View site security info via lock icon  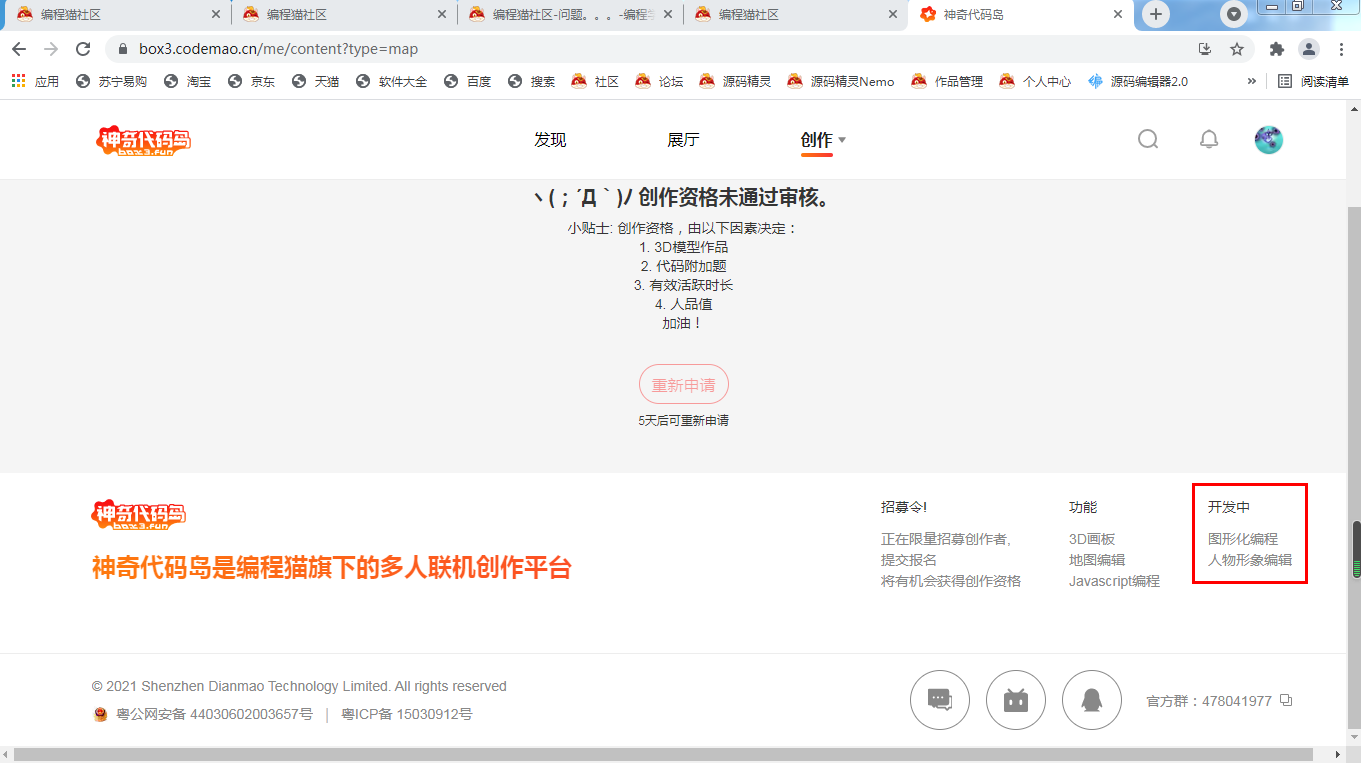tap(124, 49)
